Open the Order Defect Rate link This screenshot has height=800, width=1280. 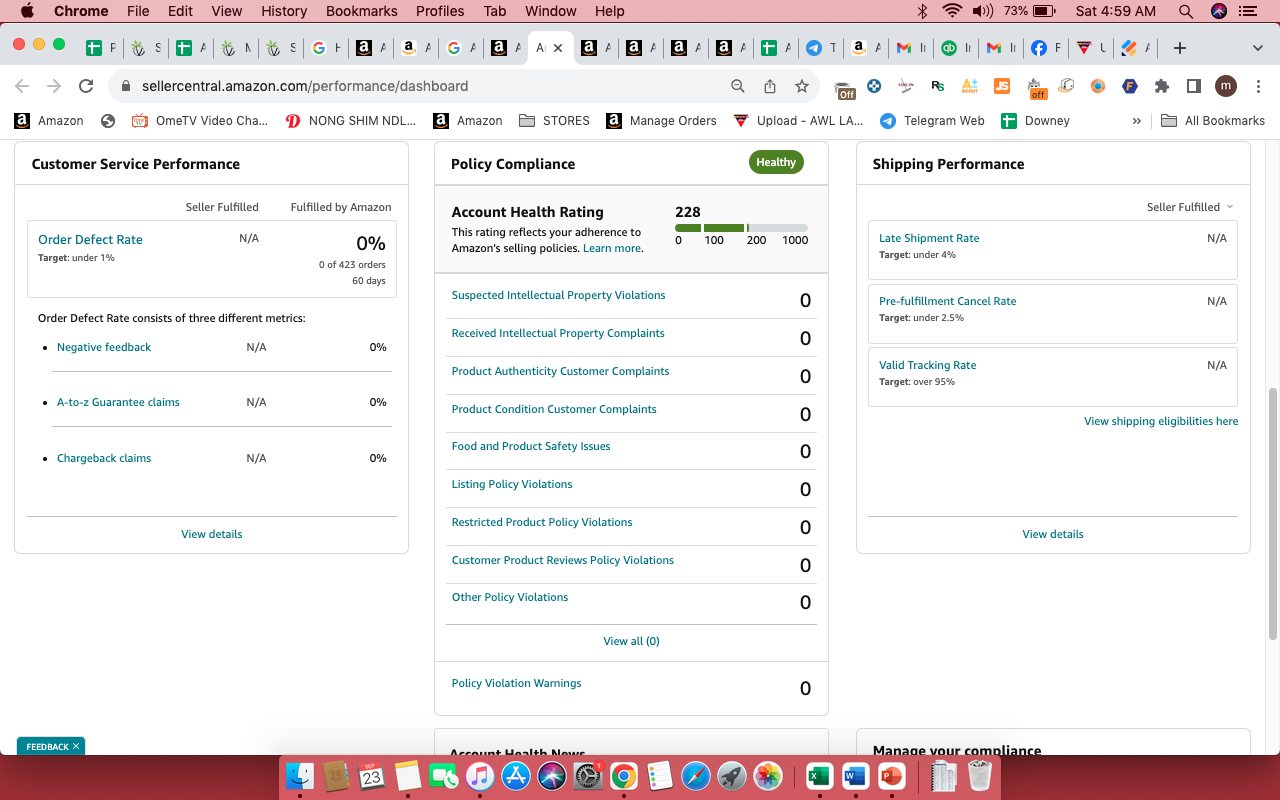click(90, 239)
